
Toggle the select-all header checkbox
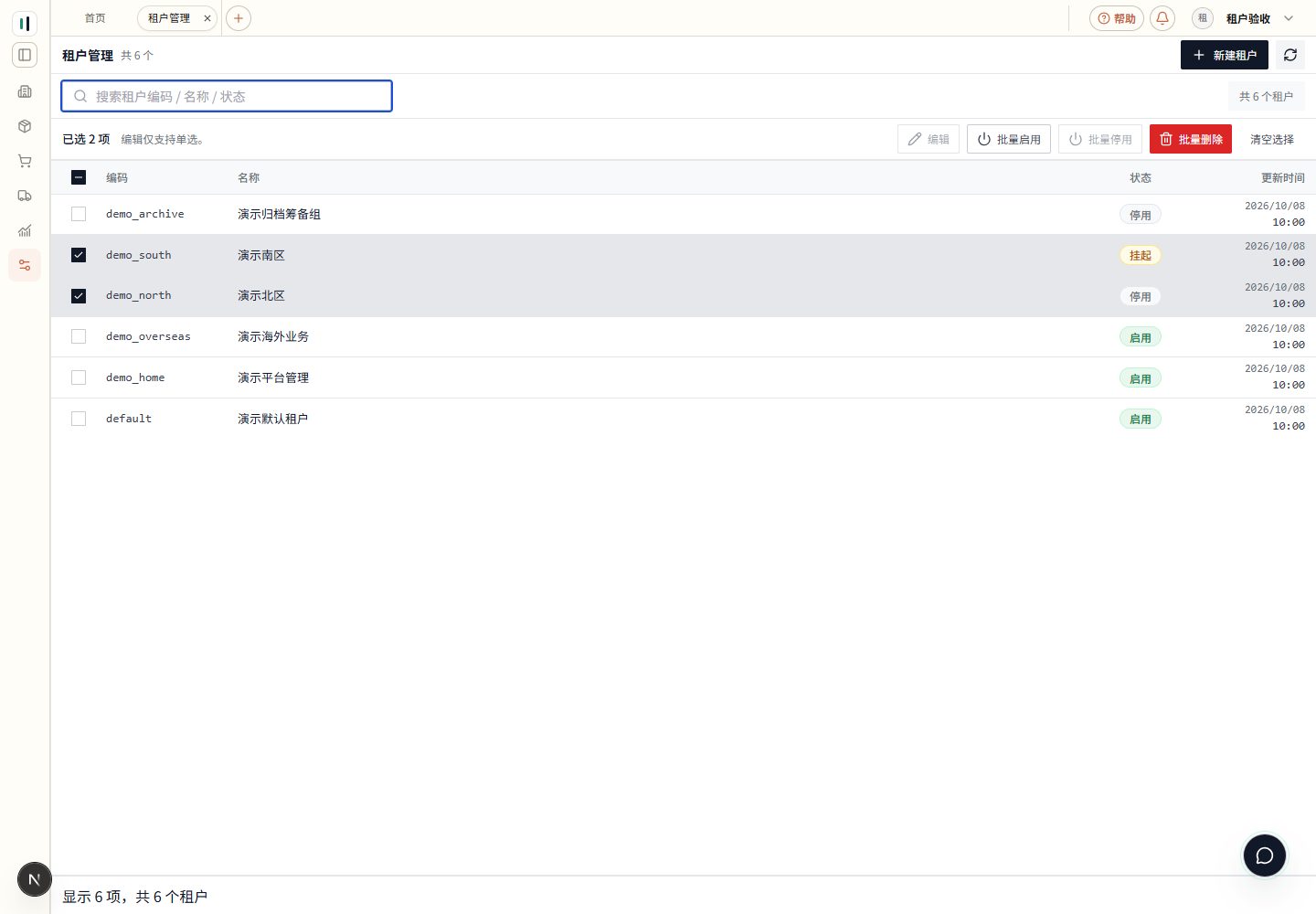(79, 177)
